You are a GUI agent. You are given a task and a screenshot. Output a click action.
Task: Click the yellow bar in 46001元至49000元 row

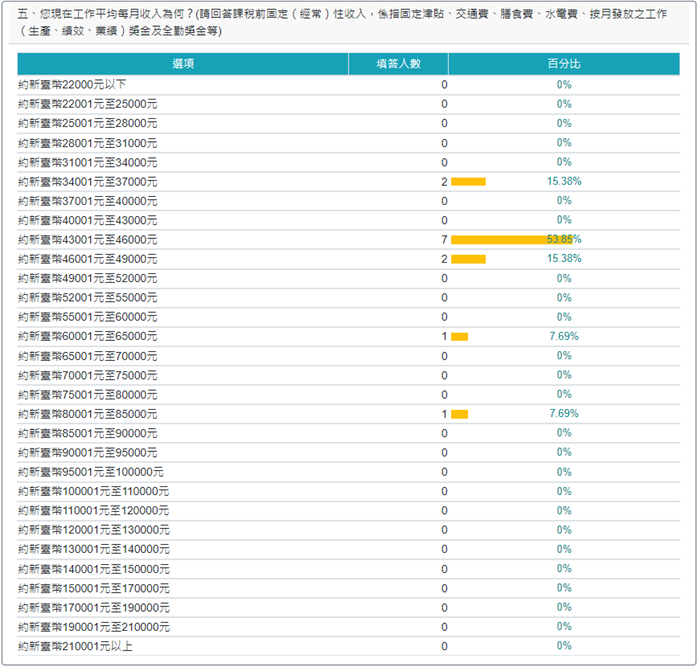click(468, 259)
